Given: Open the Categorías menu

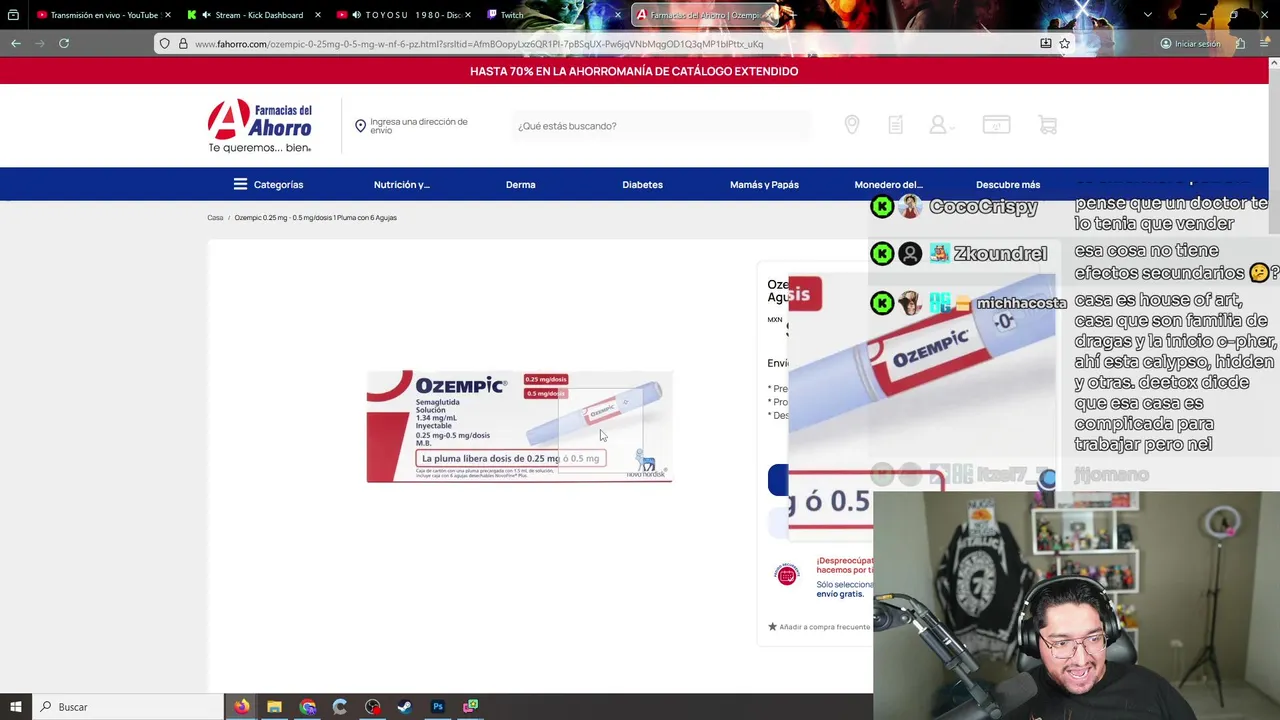Looking at the screenshot, I should coord(268,184).
